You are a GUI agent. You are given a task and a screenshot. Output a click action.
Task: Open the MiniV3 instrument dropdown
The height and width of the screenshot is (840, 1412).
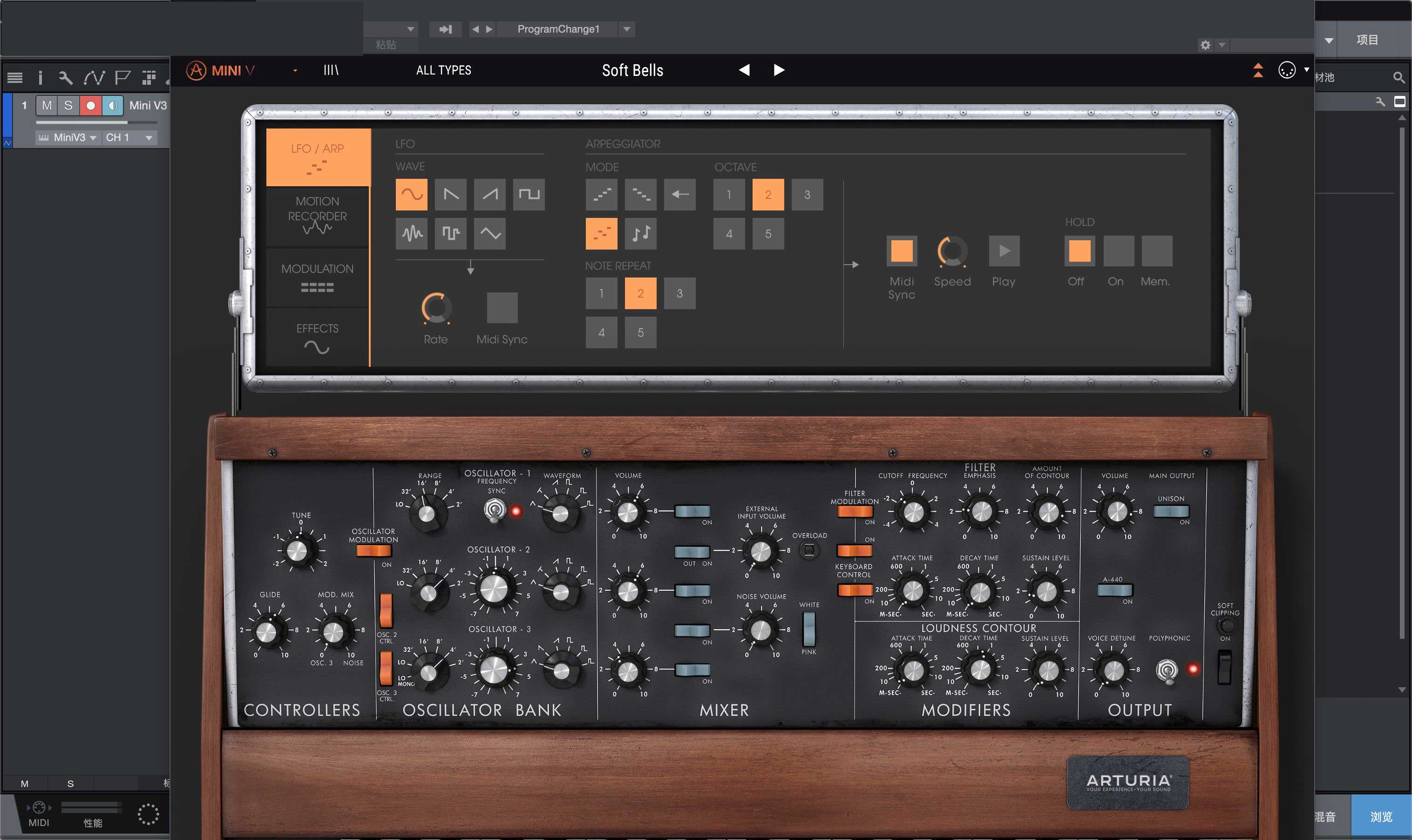(68, 137)
